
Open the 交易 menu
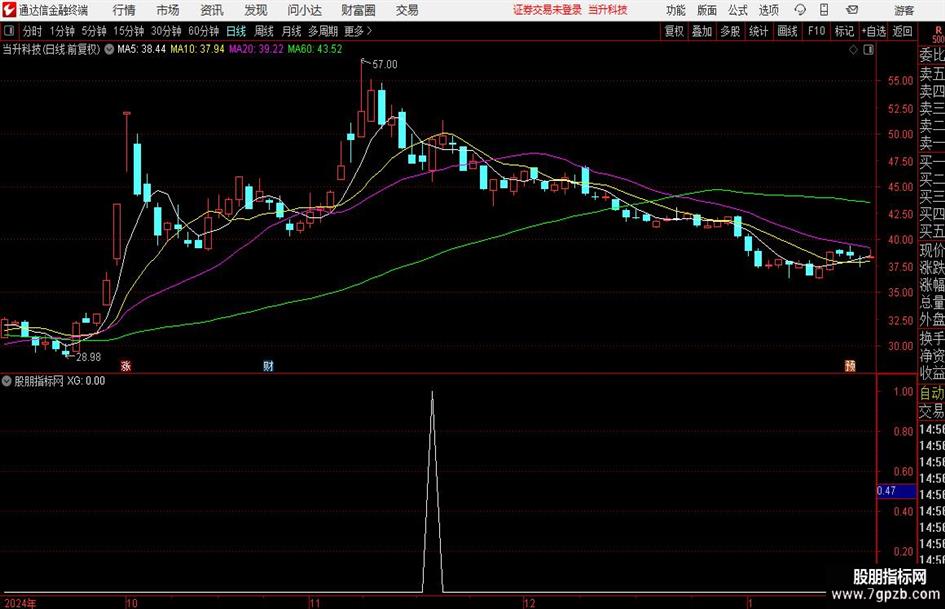click(407, 10)
